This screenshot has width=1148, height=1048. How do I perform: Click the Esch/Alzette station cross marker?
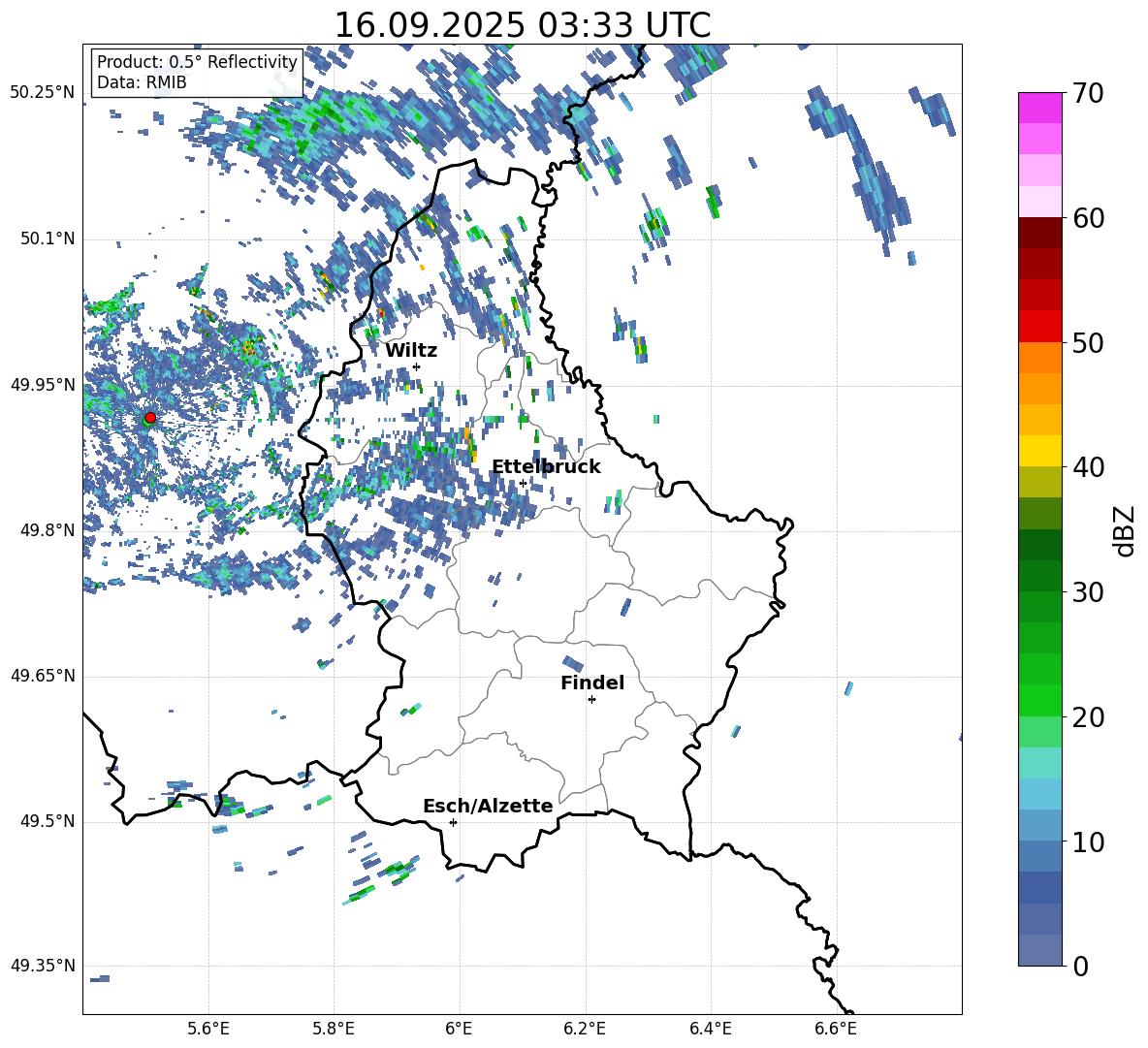pos(453,822)
